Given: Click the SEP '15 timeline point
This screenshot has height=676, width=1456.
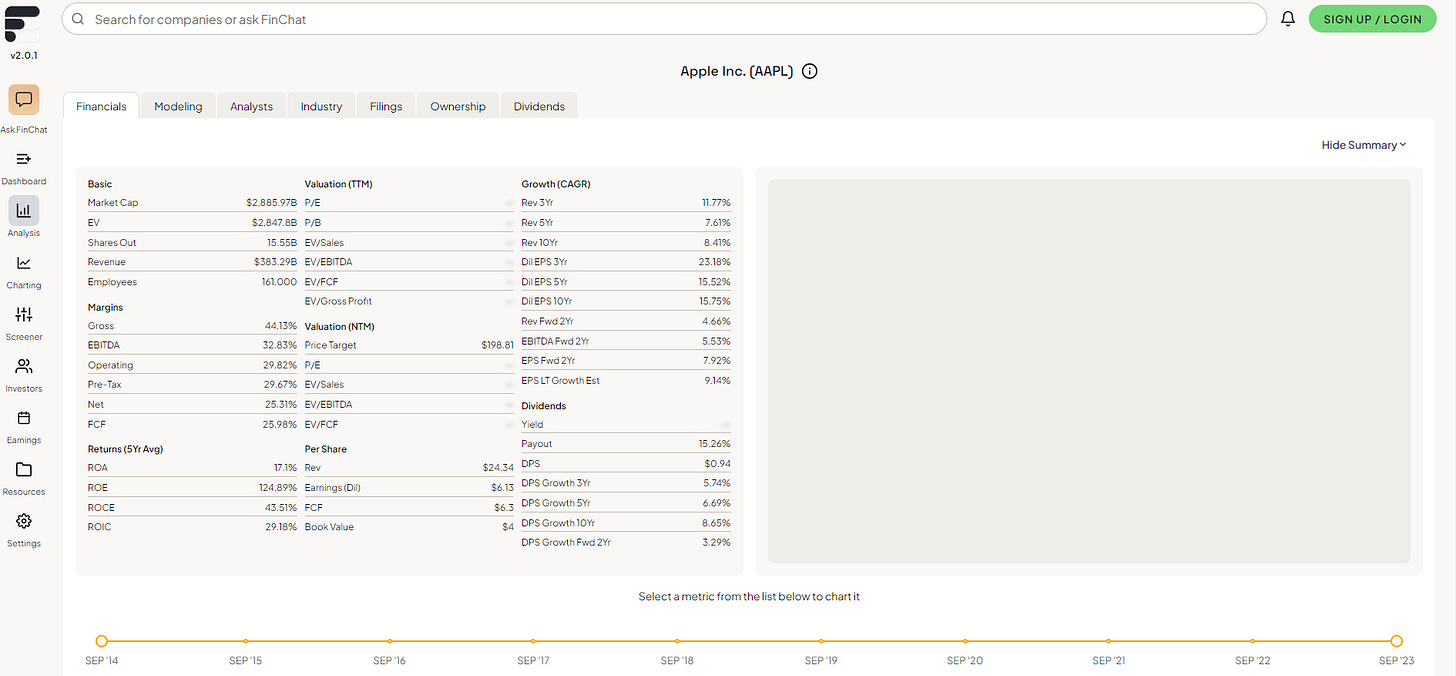Looking at the screenshot, I should 245,641.
